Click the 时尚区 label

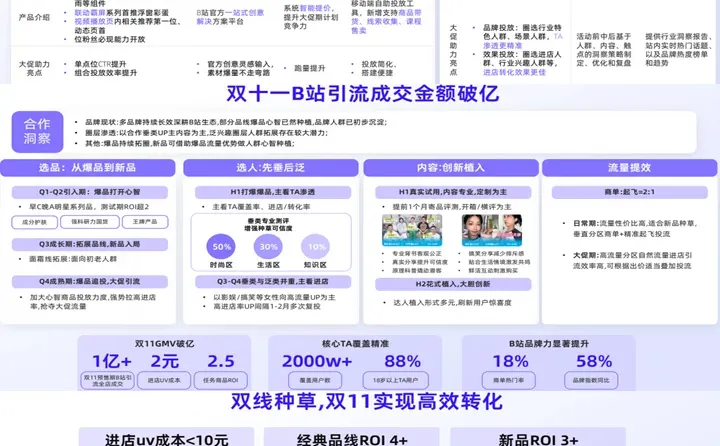[x=221, y=265]
